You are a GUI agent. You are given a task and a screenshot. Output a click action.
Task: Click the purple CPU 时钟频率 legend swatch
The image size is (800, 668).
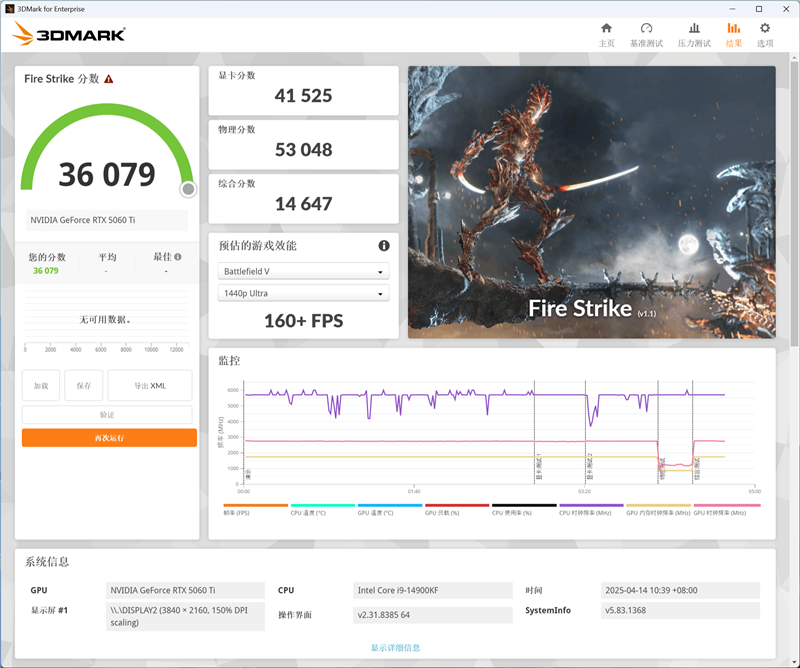591,506
